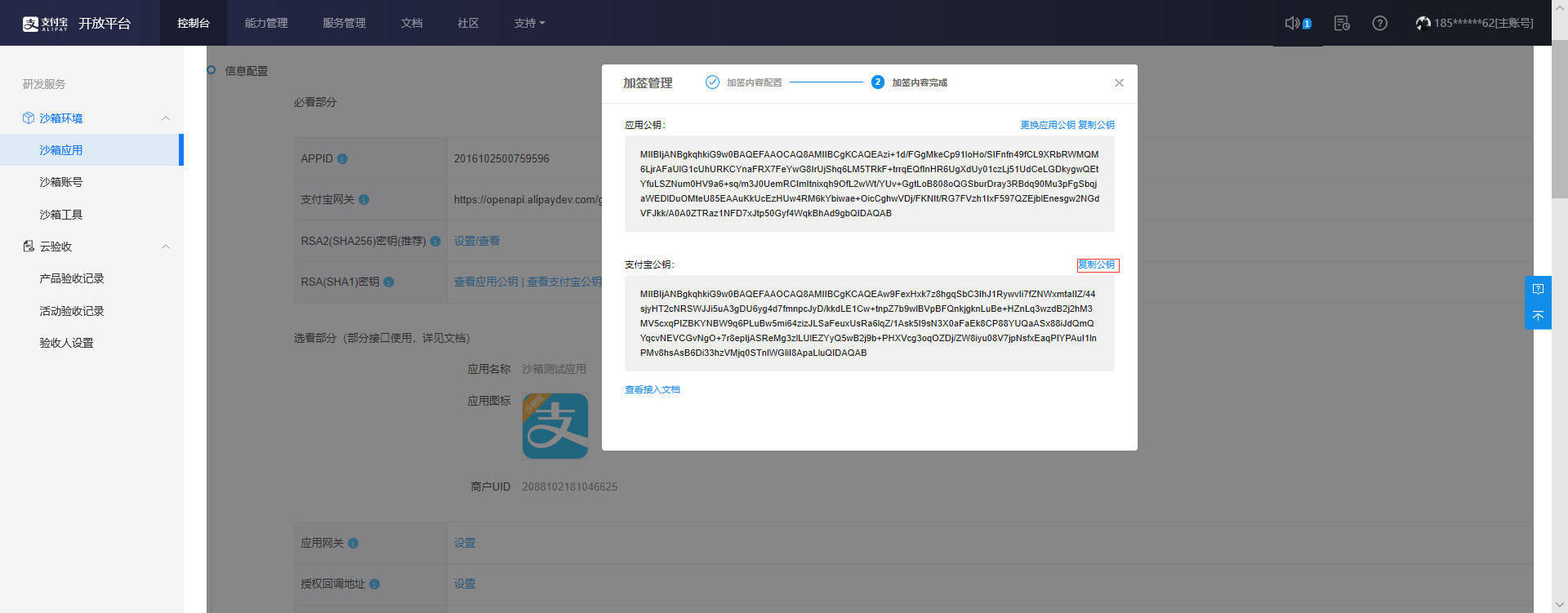1568x613 pixels.
Task: Click 复制公钥 for 应用公钥
Action: pyautogui.click(x=1096, y=125)
